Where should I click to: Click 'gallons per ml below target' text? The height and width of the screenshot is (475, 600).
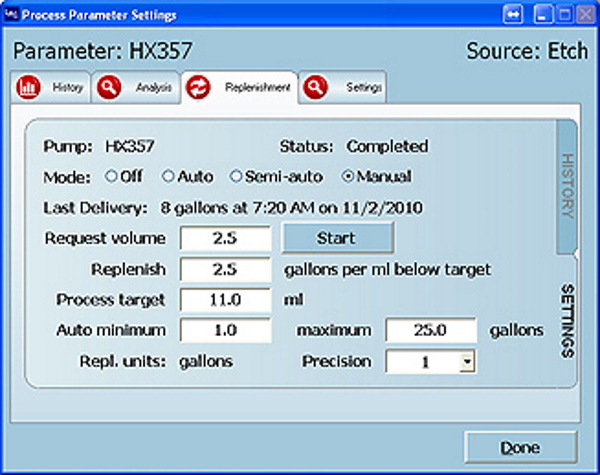387,269
